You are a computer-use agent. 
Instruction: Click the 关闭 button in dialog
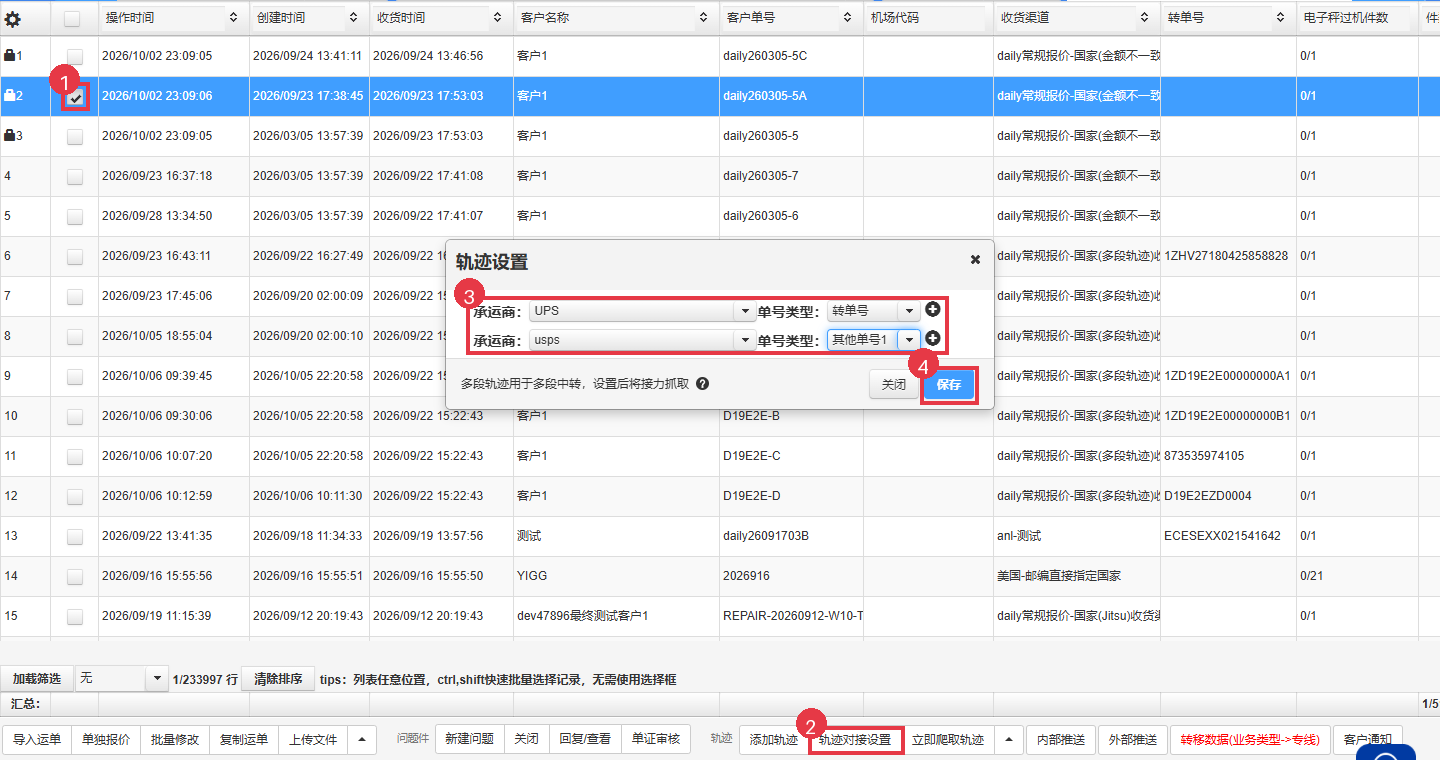(894, 385)
